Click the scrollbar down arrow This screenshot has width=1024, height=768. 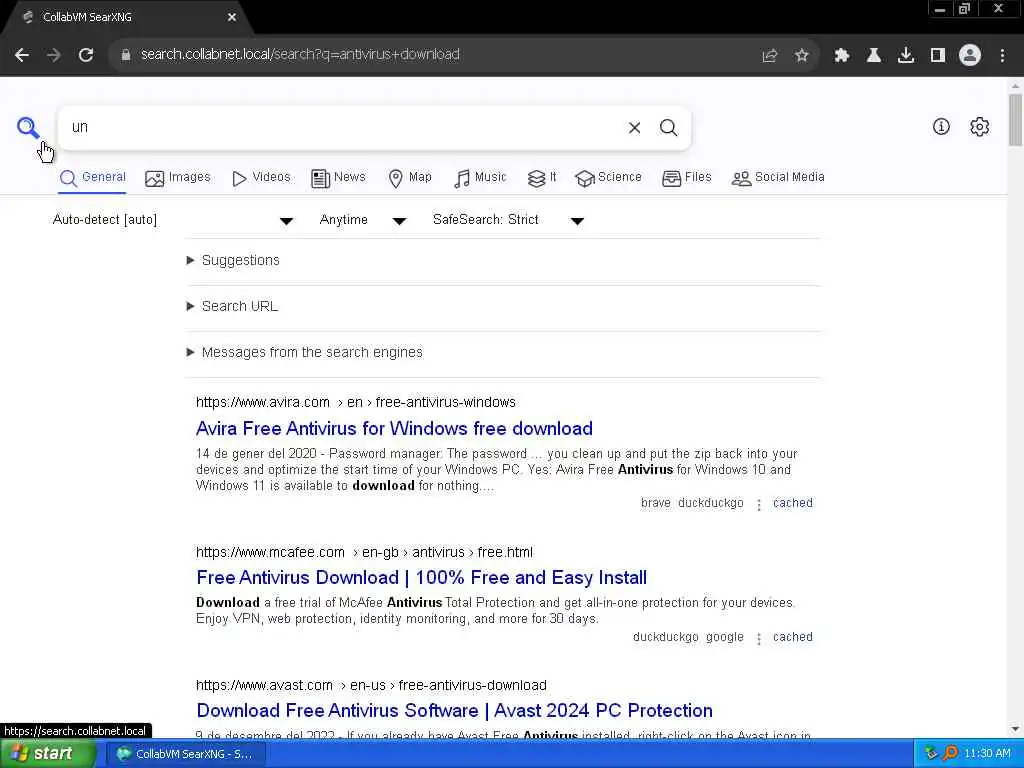click(1015, 729)
